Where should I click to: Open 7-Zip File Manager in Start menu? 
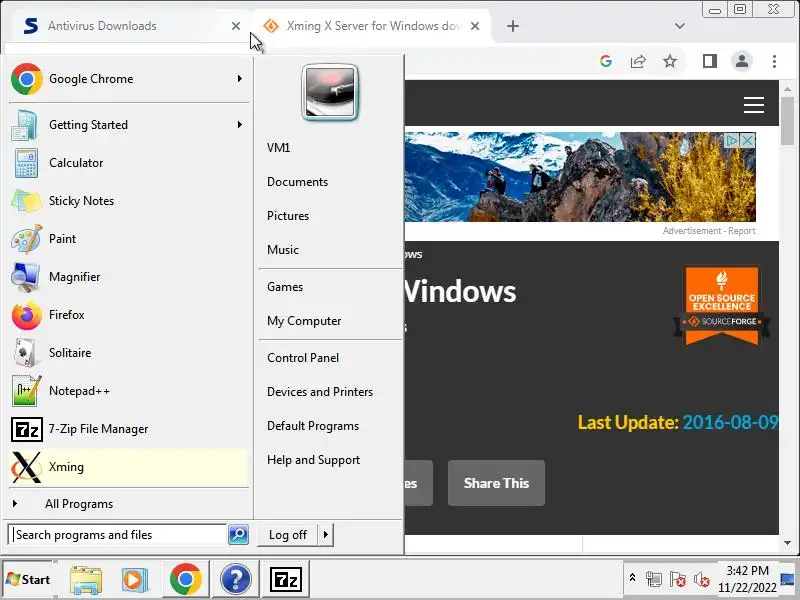click(128, 429)
